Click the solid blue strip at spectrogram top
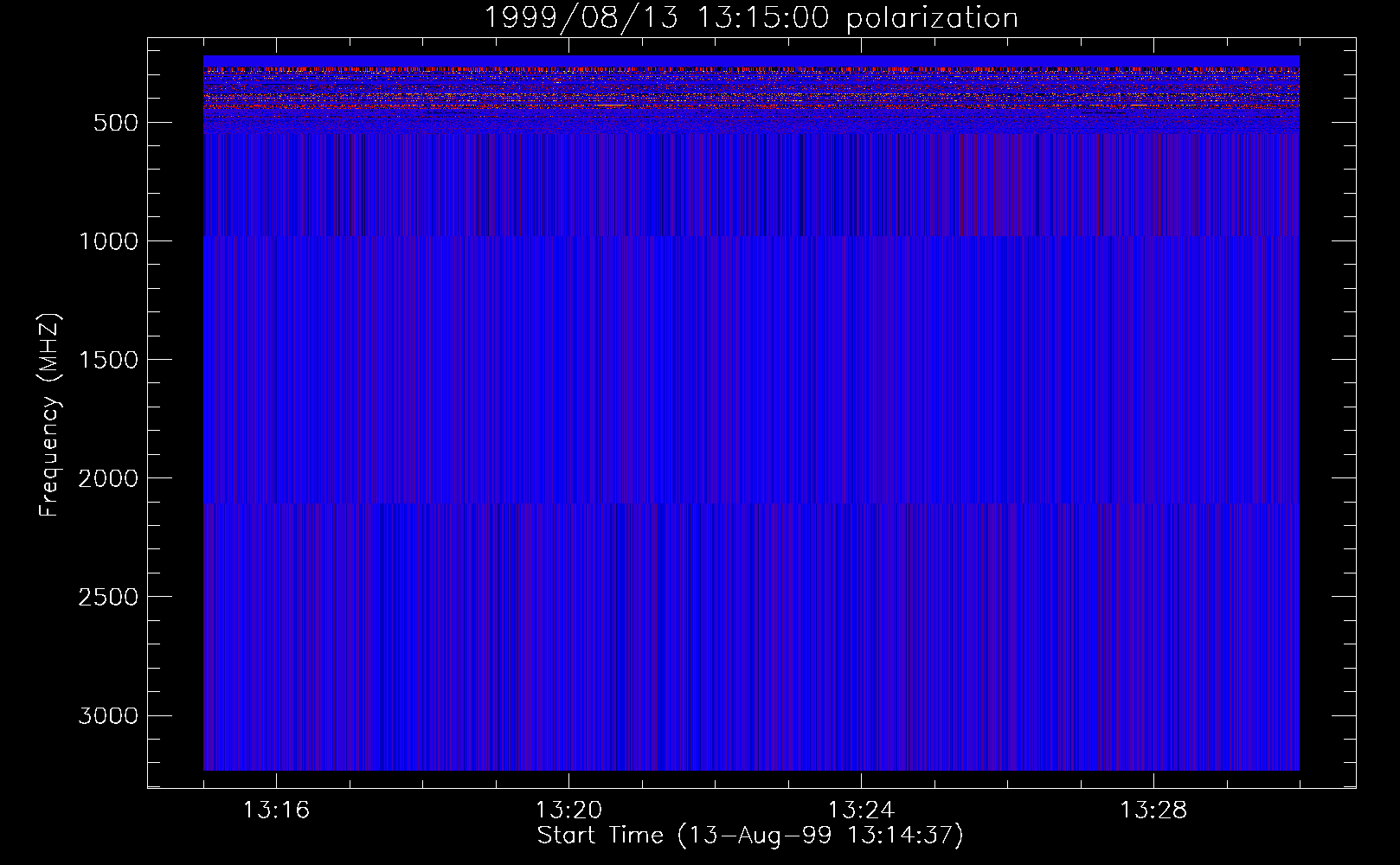This screenshot has width=1400, height=865. click(x=750, y=61)
